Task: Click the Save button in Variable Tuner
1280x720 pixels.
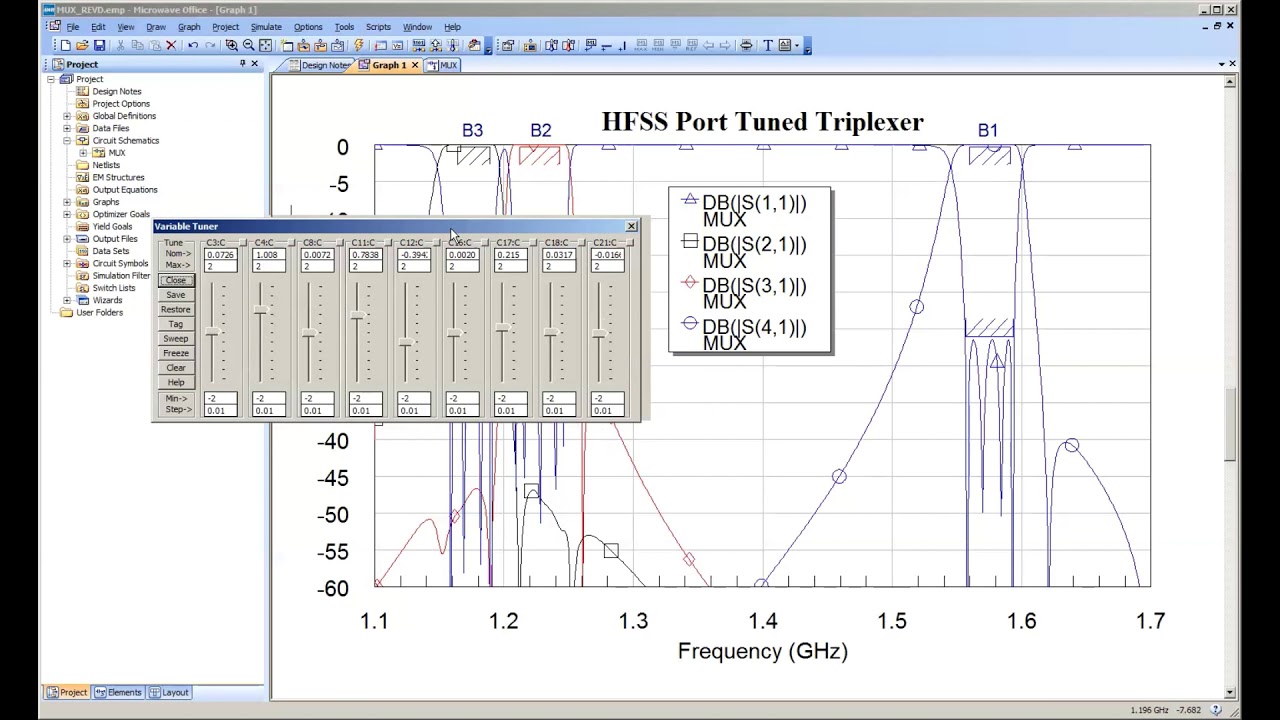Action: [x=176, y=295]
